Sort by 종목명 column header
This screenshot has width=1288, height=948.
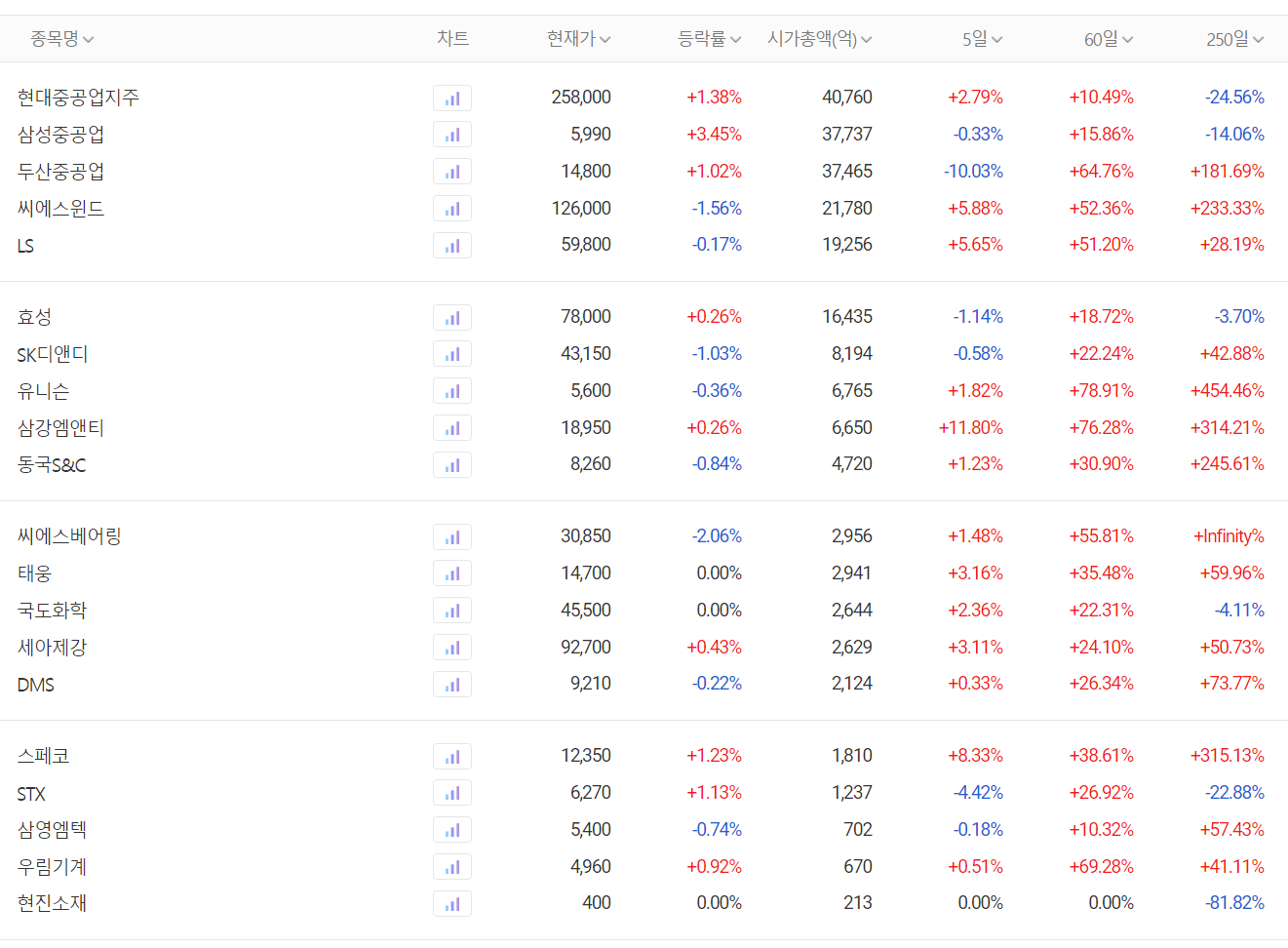pyautogui.click(x=62, y=39)
